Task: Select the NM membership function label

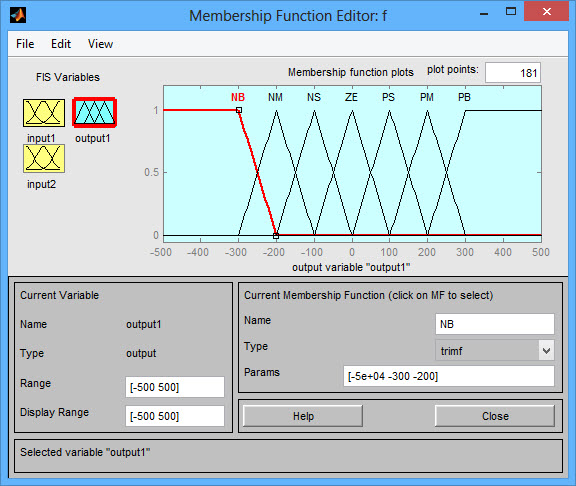Action: 275,97
